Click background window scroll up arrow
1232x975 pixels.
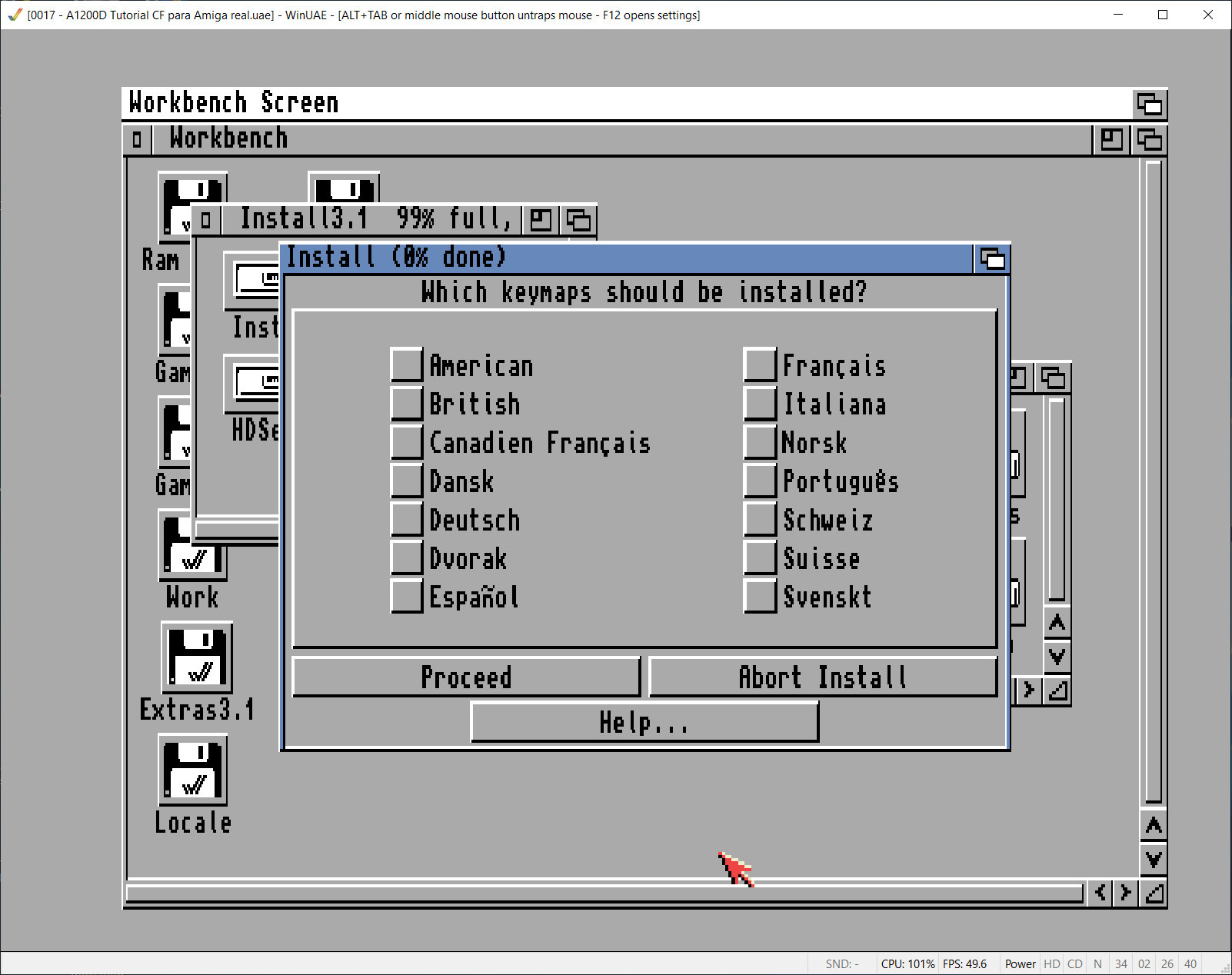pyautogui.click(x=1057, y=623)
